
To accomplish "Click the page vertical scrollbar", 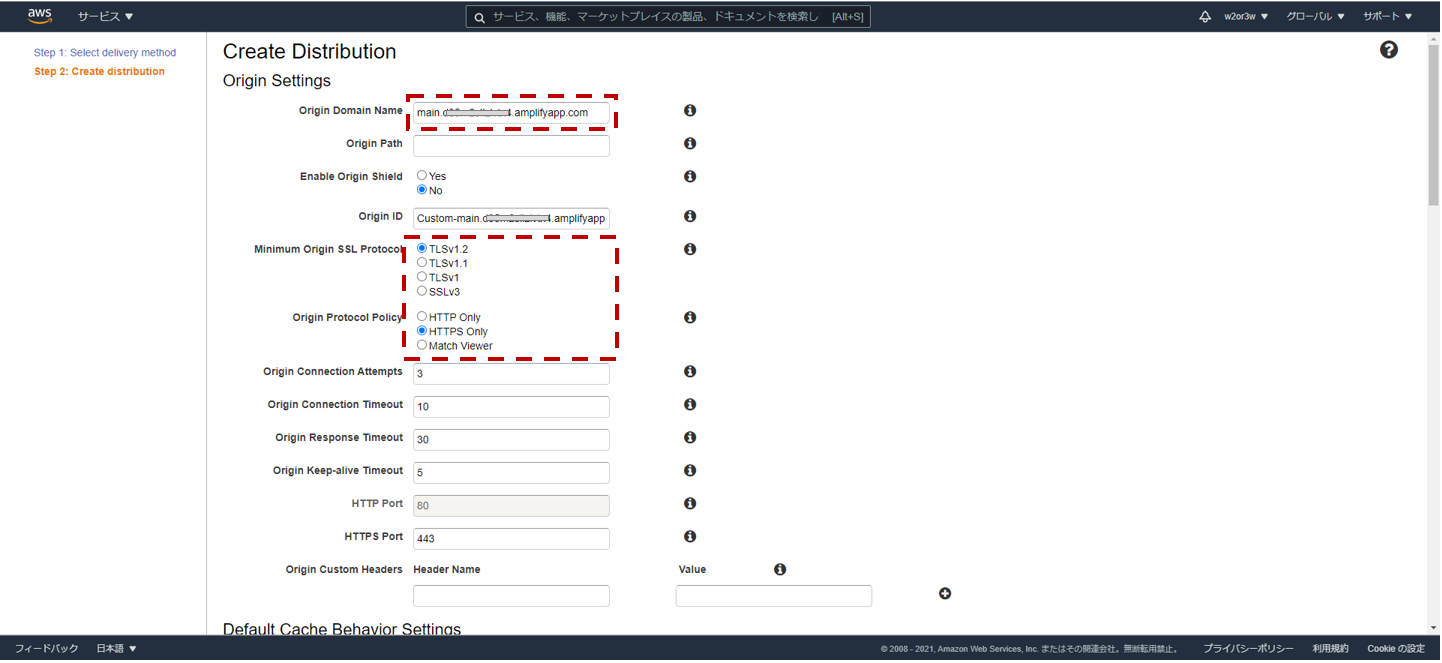I will [1434, 125].
